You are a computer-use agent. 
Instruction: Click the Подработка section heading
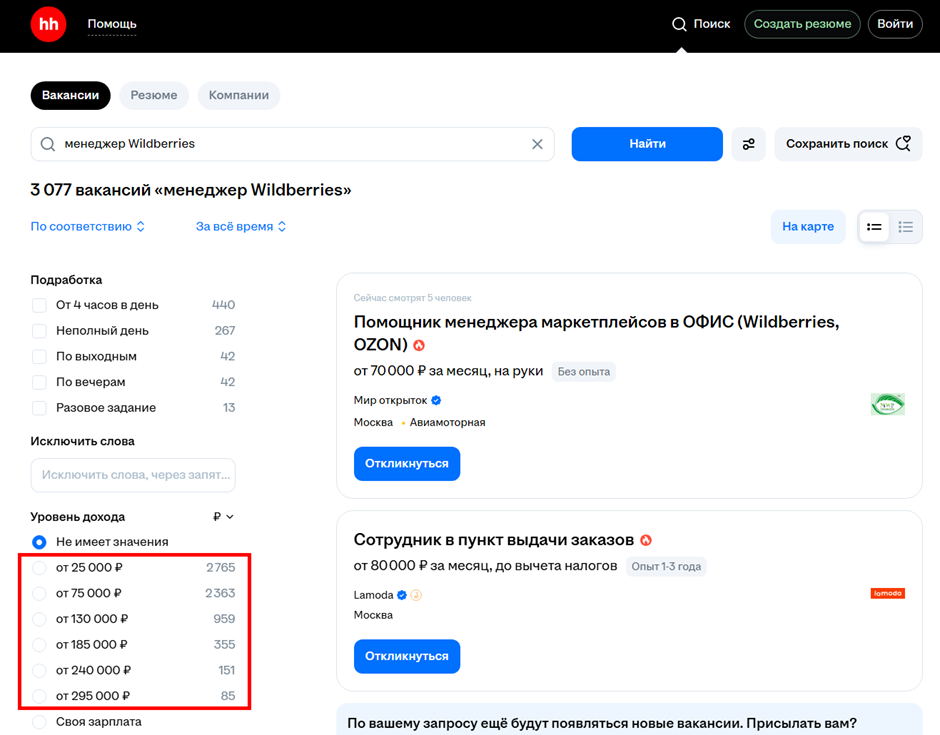click(66, 280)
